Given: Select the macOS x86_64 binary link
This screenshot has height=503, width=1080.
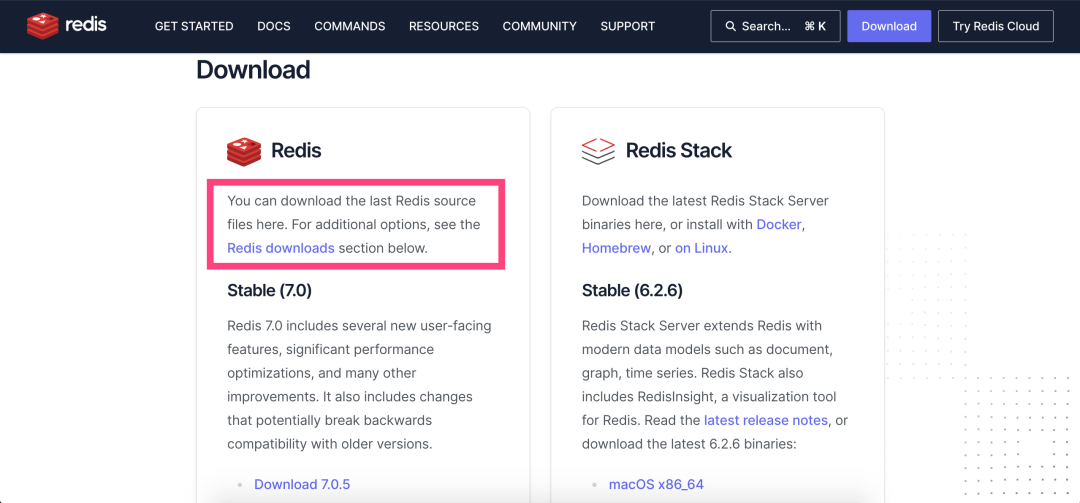Looking at the screenshot, I should (656, 484).
